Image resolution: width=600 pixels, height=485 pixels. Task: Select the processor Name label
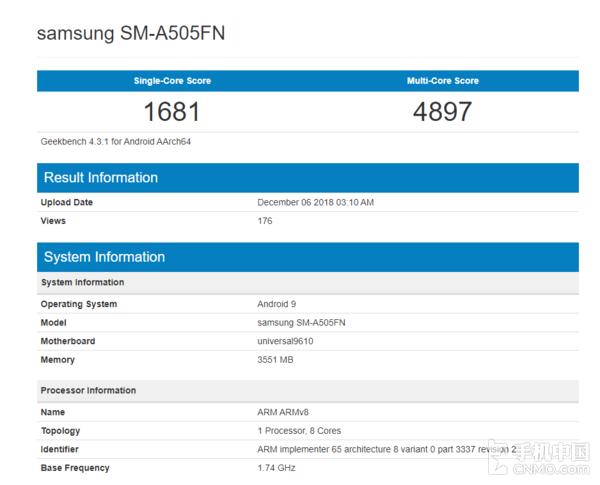tap(53, 412)
